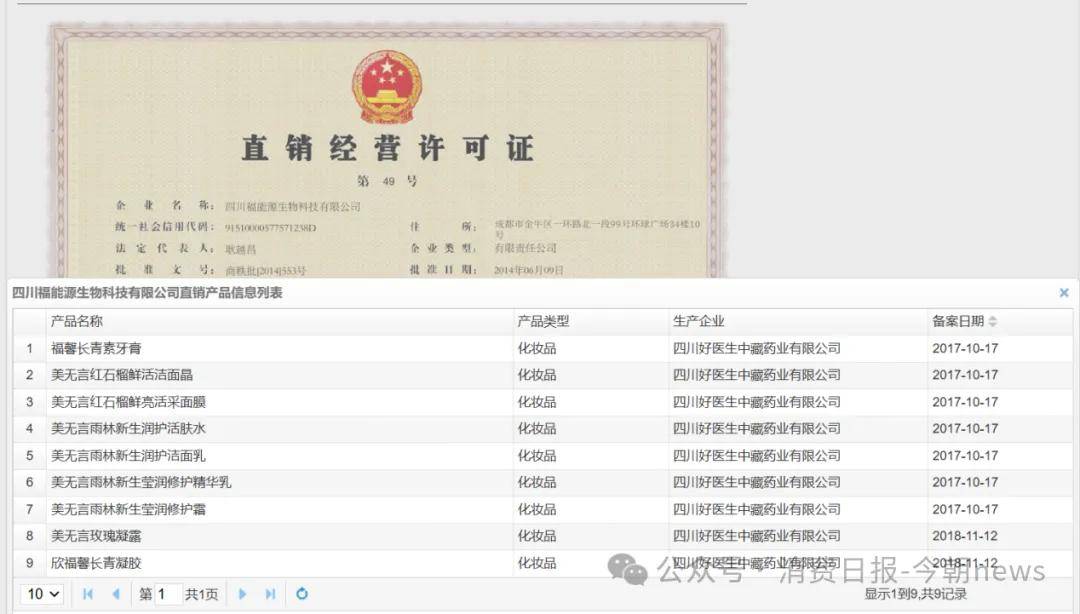Click date 2017-10-17 in row 7
Image resolution: width=1080 pixels, height=614 pixels.
point(965,509)
